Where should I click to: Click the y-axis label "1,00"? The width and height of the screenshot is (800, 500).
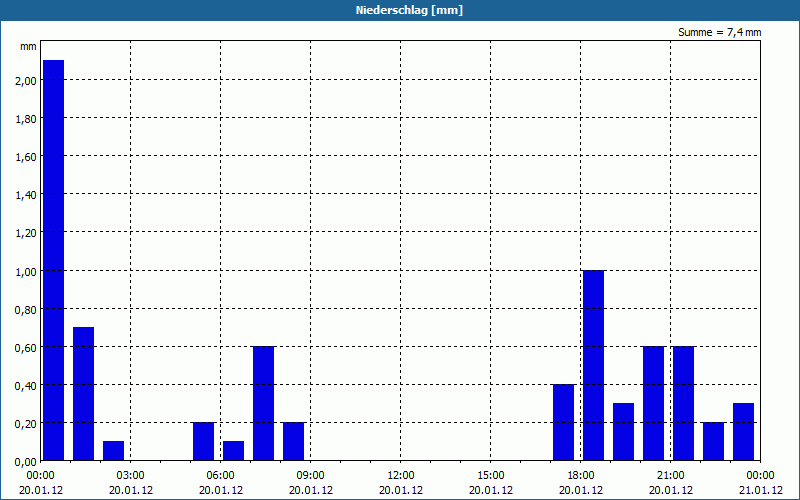pos(27,271)
